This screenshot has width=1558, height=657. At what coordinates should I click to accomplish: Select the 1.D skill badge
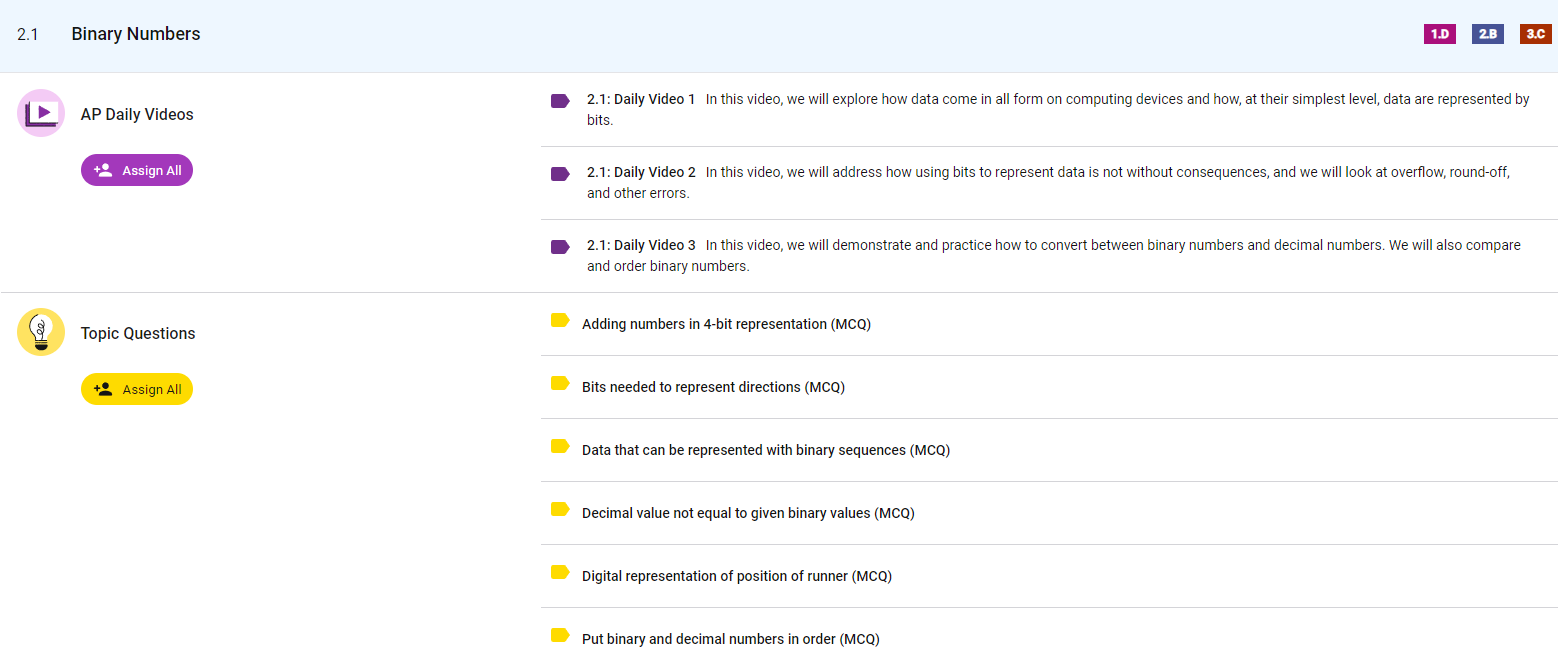(1439, 34)
